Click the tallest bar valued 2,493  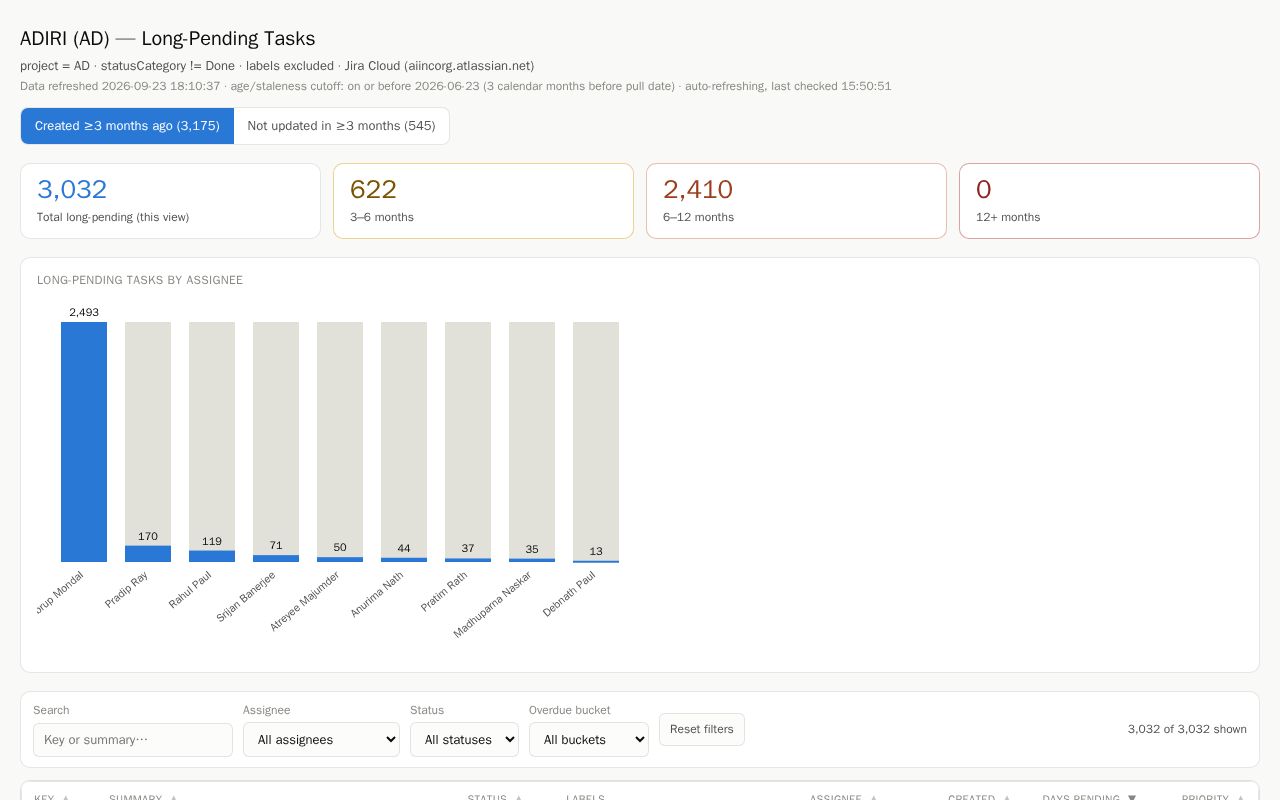[x=84, y=442]
